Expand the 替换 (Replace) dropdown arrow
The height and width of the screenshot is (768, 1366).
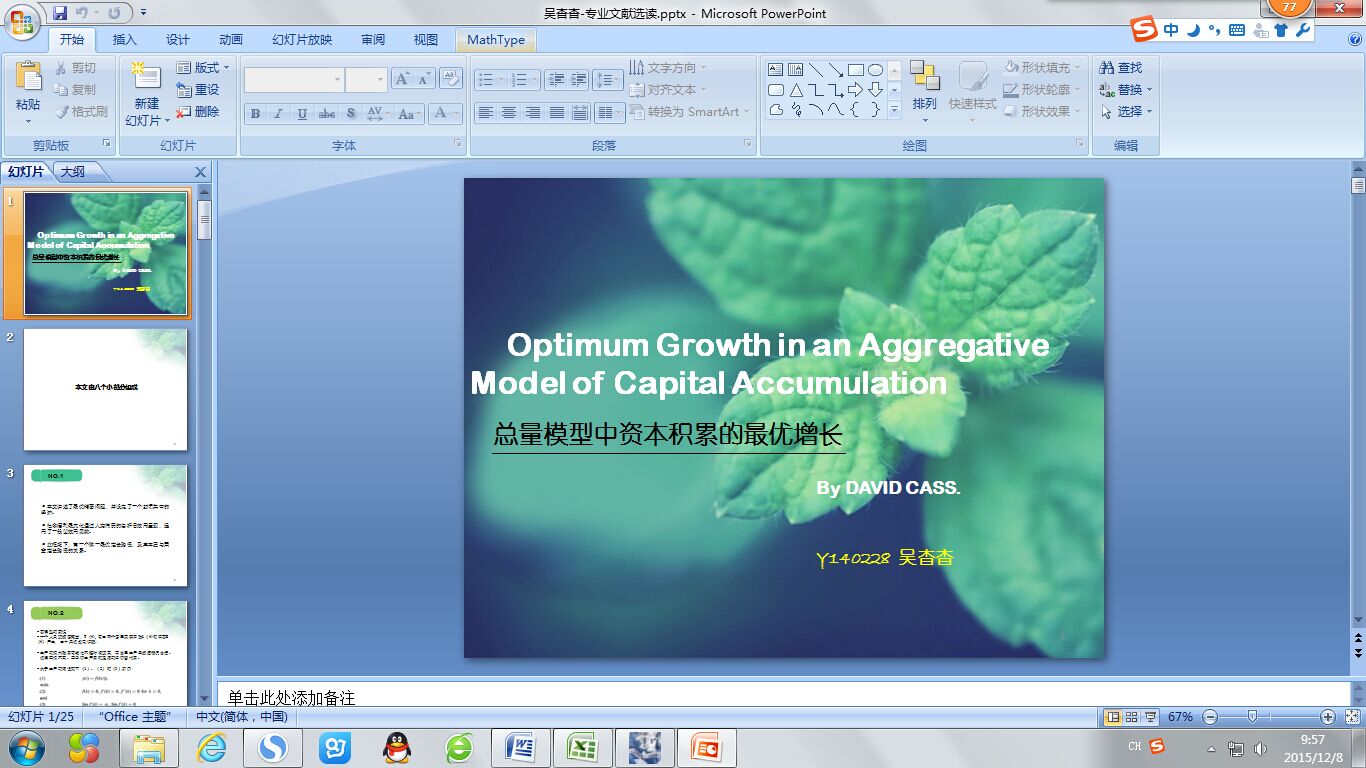pos(1149,90)
